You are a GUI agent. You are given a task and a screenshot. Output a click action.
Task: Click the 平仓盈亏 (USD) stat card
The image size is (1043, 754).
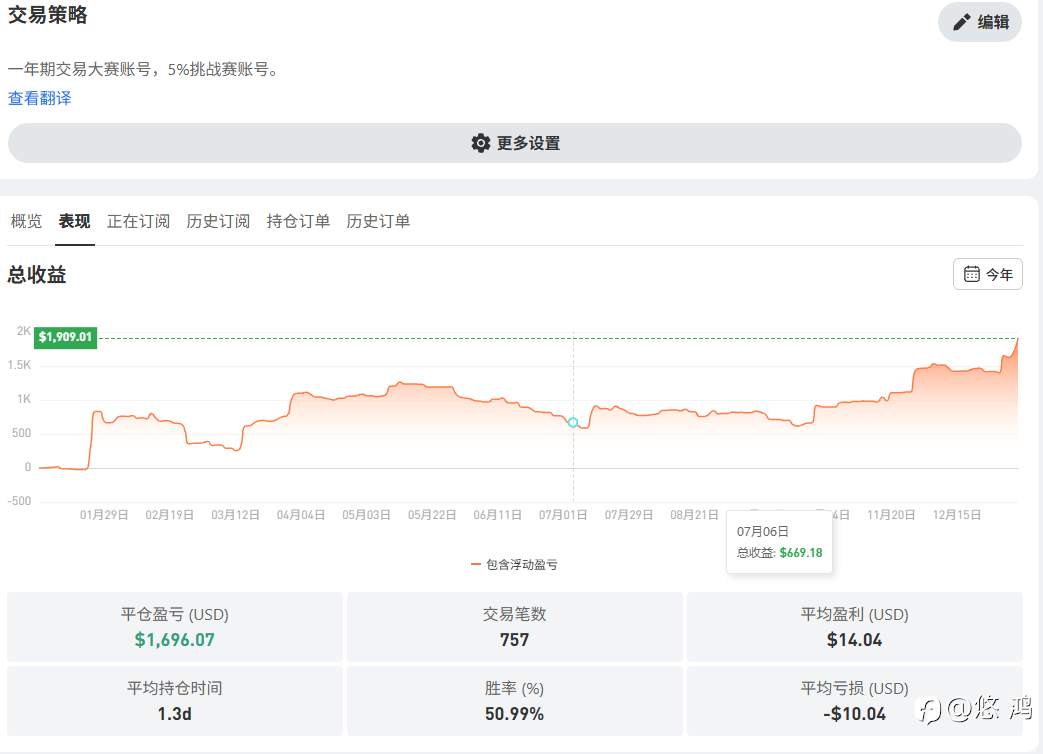click(175, 627)
